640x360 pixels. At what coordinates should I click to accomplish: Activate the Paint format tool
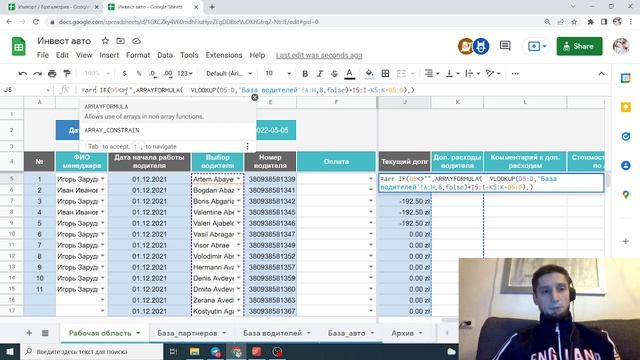click(67, 73)
